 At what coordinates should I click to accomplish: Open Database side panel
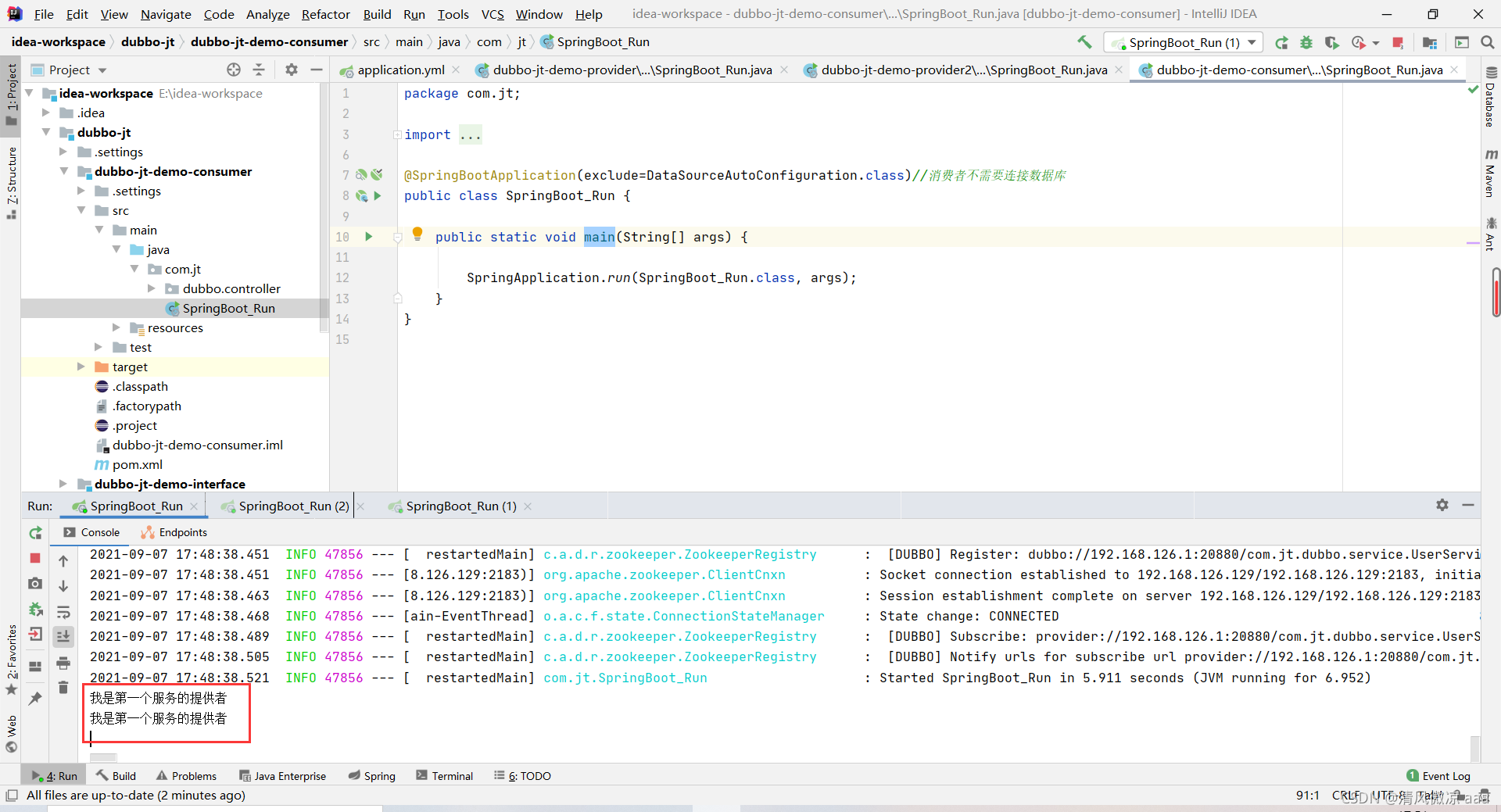[1491, 97]
